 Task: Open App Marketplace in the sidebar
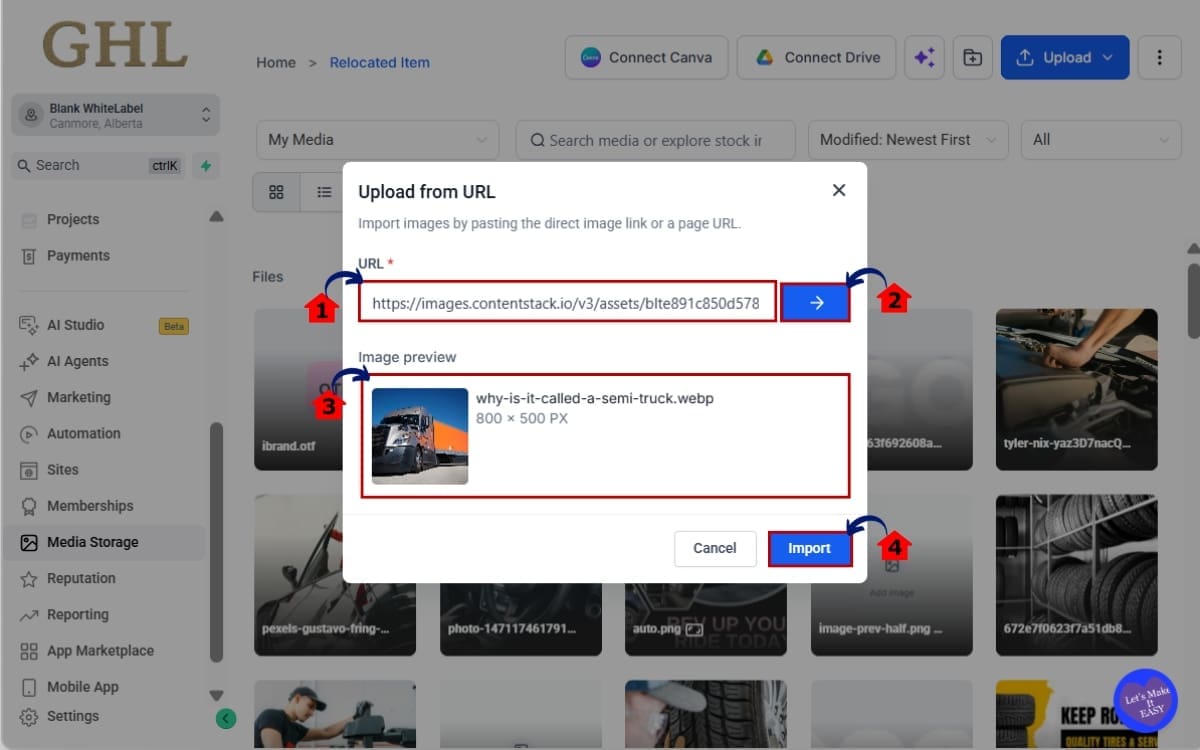pos(103,651)
